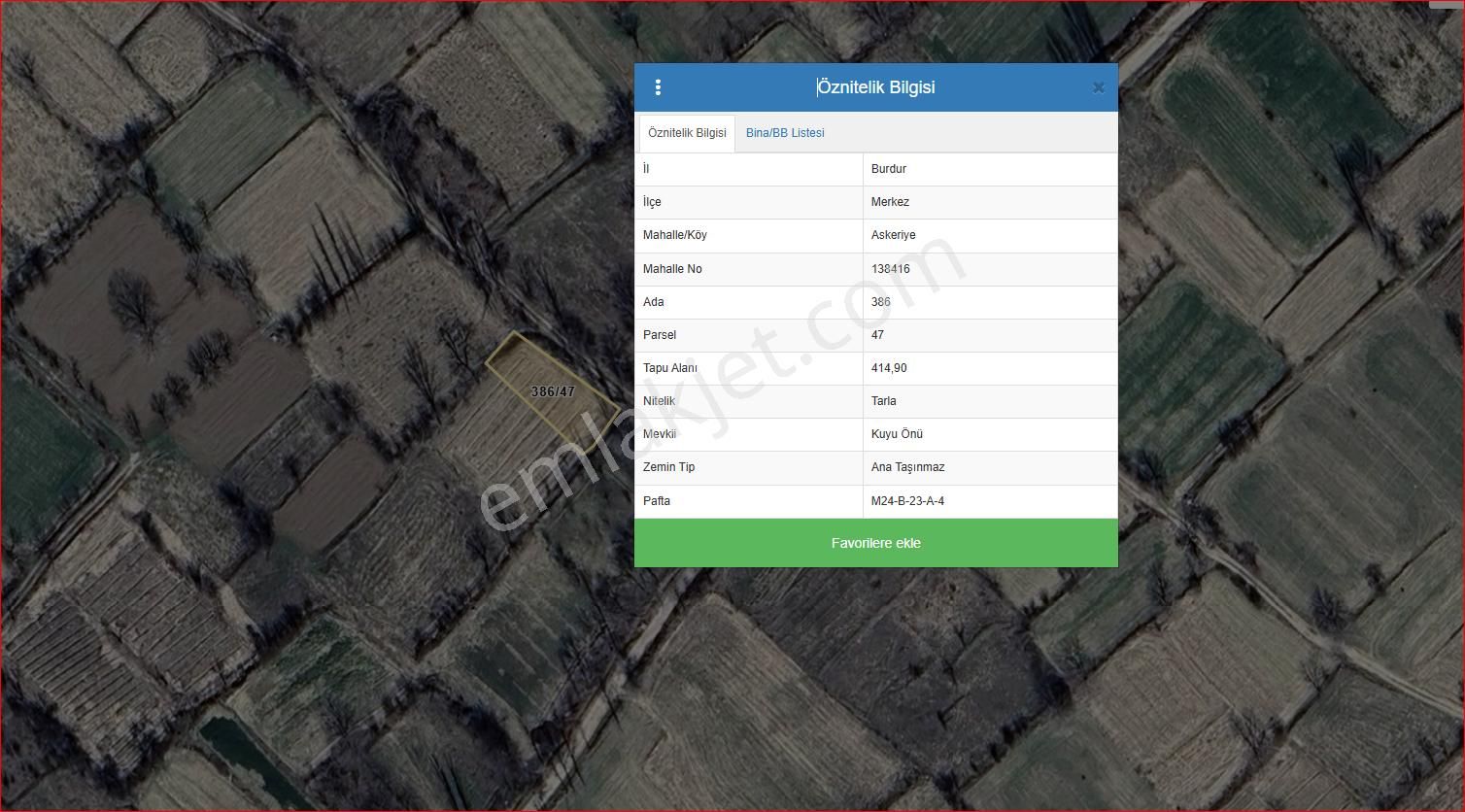Screen dimensions: 1465x812
Task: Select the Askeriye neighborhood value
Action: [893, 235]
